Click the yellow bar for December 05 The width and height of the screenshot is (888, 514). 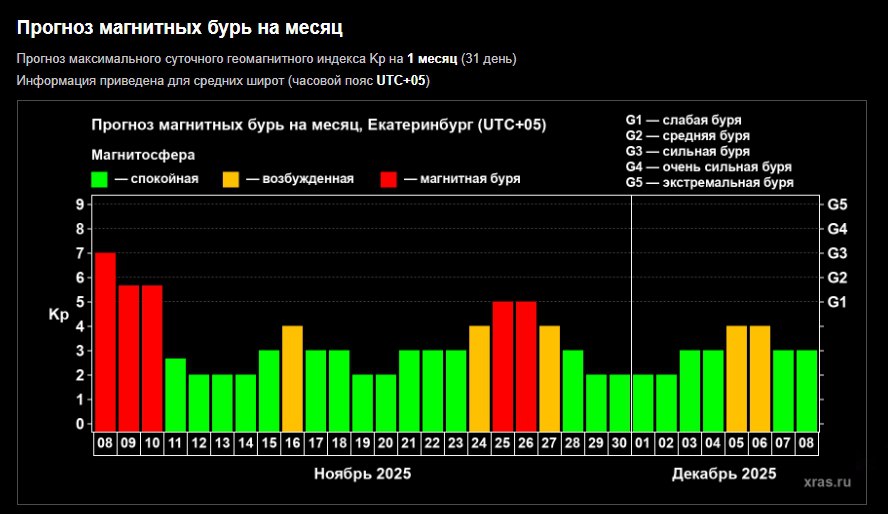click(x=737, y=376)
